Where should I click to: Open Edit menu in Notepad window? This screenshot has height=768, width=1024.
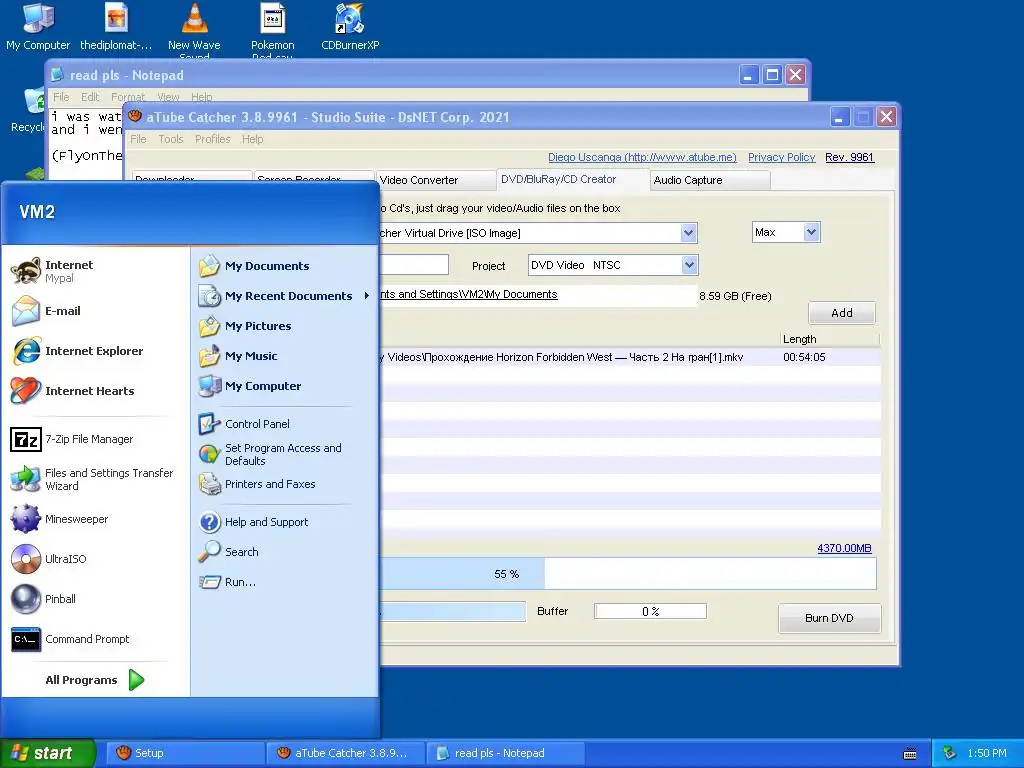tap(90, 97)
